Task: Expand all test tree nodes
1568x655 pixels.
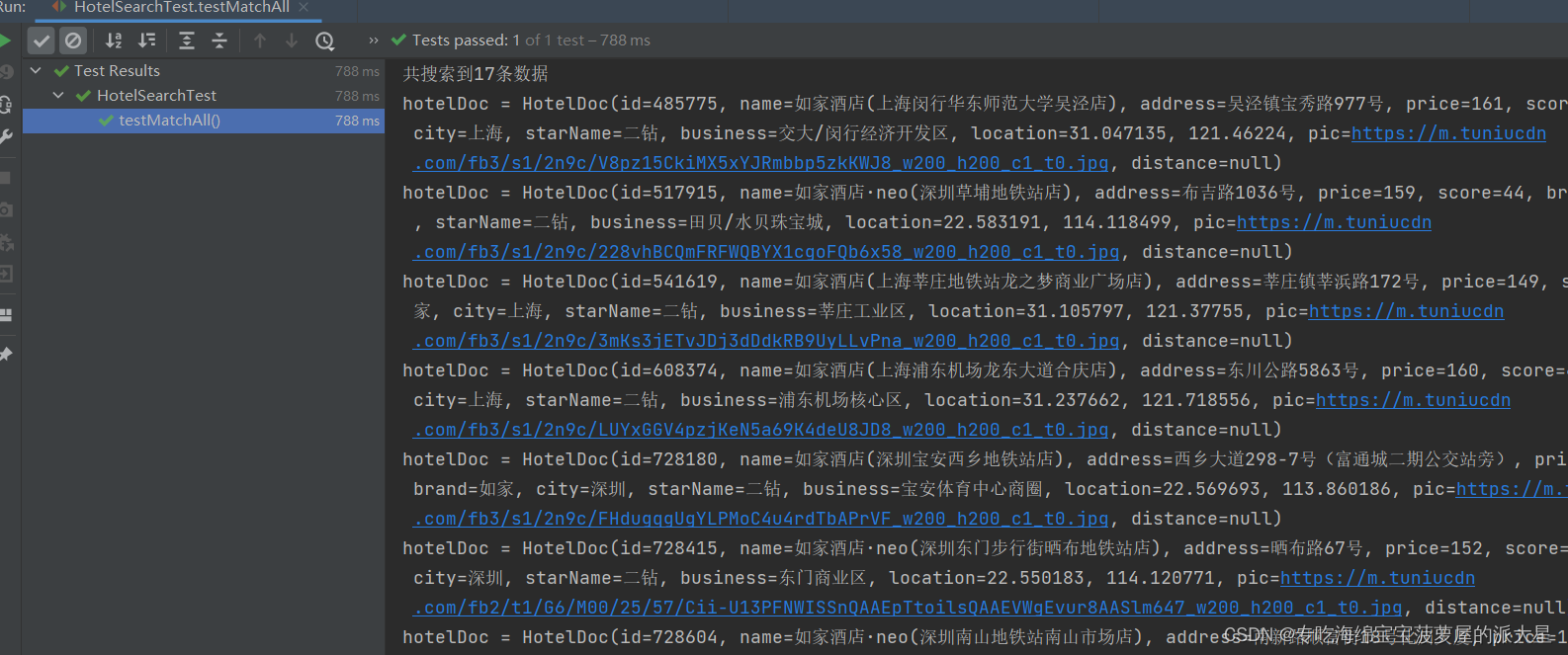Action: click(187, 41)
